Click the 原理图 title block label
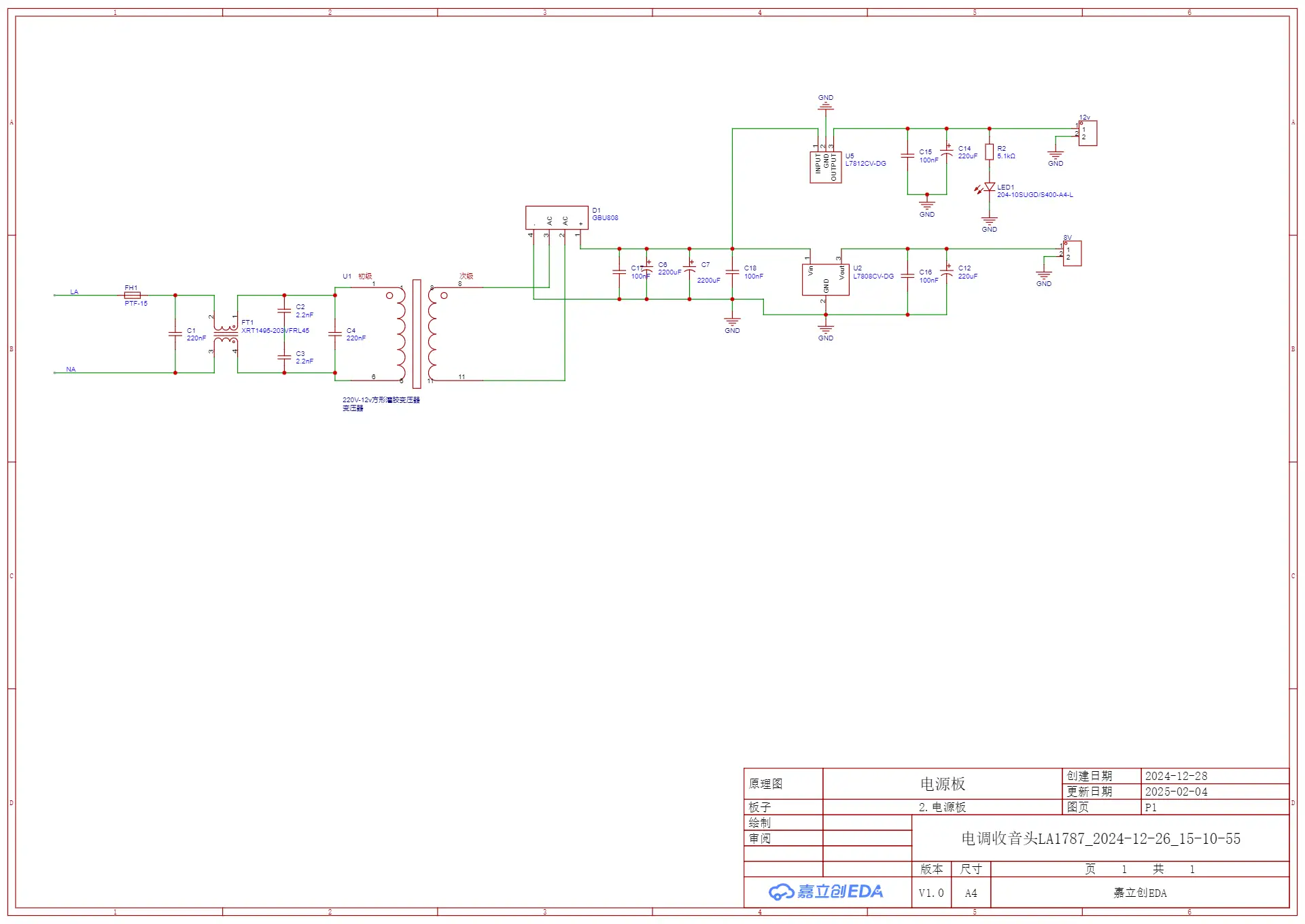Screen dimensions: 1305x924 click(x=766, y=784)
